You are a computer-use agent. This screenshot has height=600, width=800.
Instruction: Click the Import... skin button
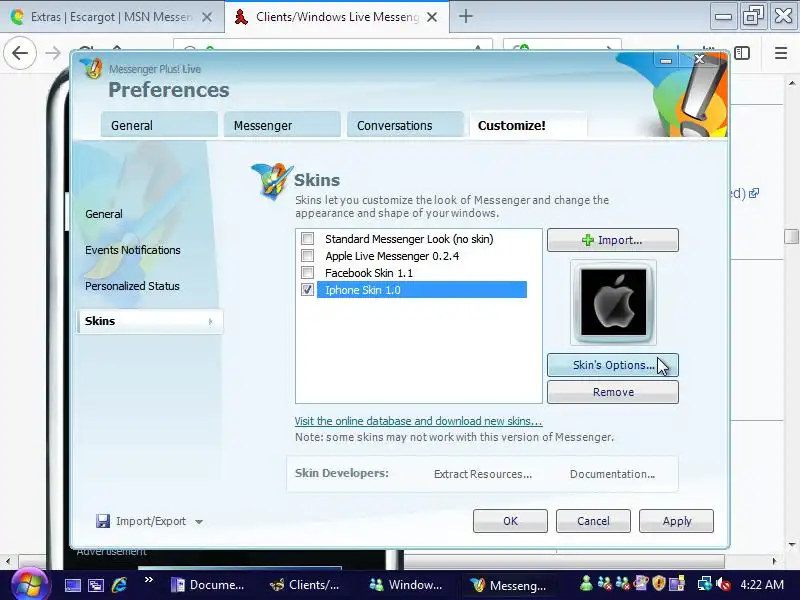pos(613,240)
